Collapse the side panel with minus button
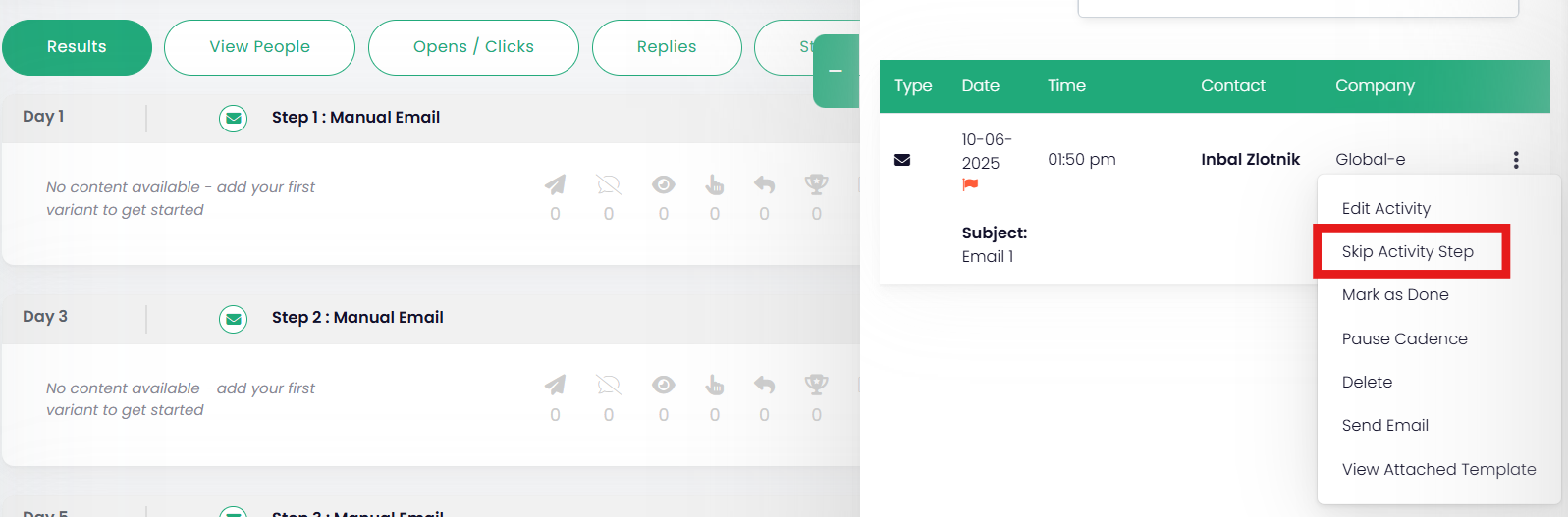 [x=836, y=71]
